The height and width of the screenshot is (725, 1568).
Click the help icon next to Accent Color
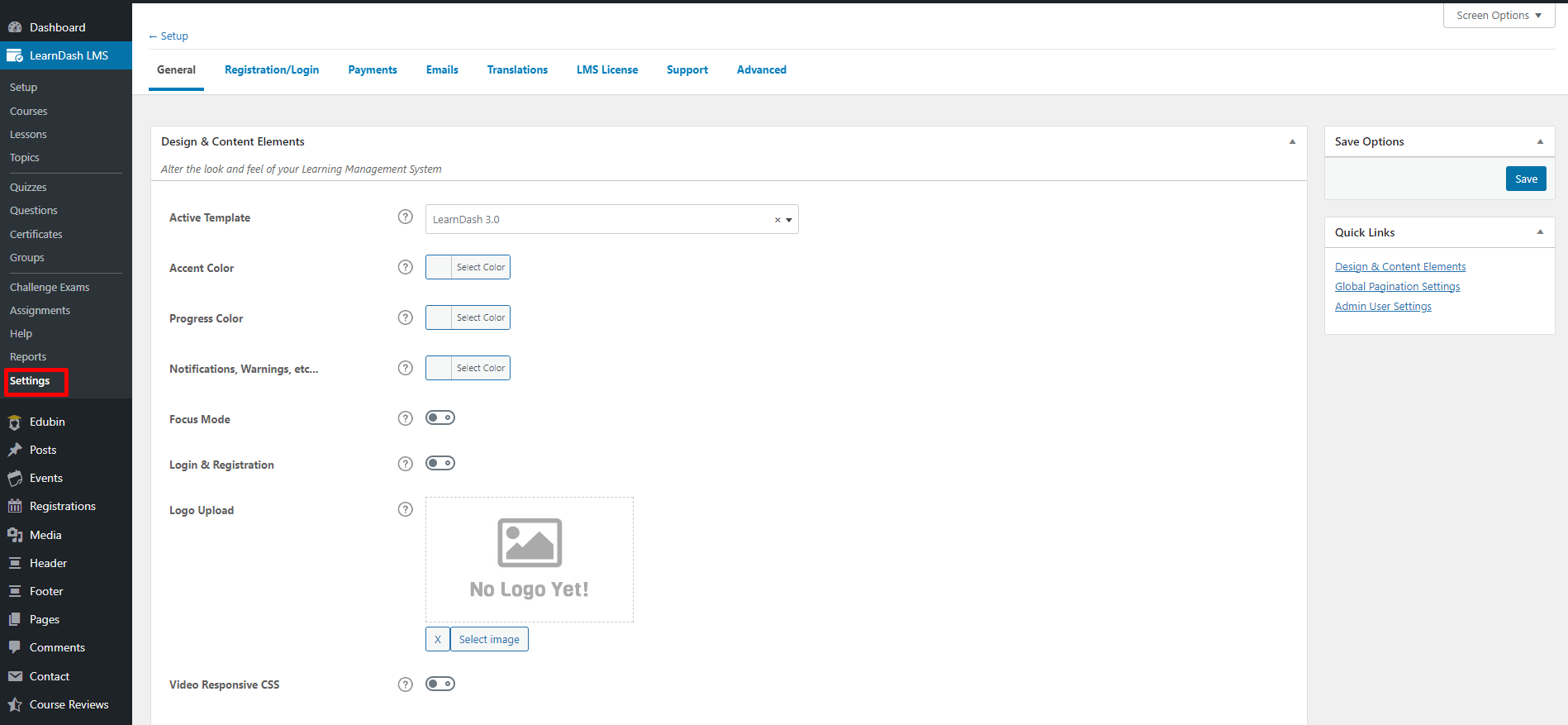tap(405, 267)
